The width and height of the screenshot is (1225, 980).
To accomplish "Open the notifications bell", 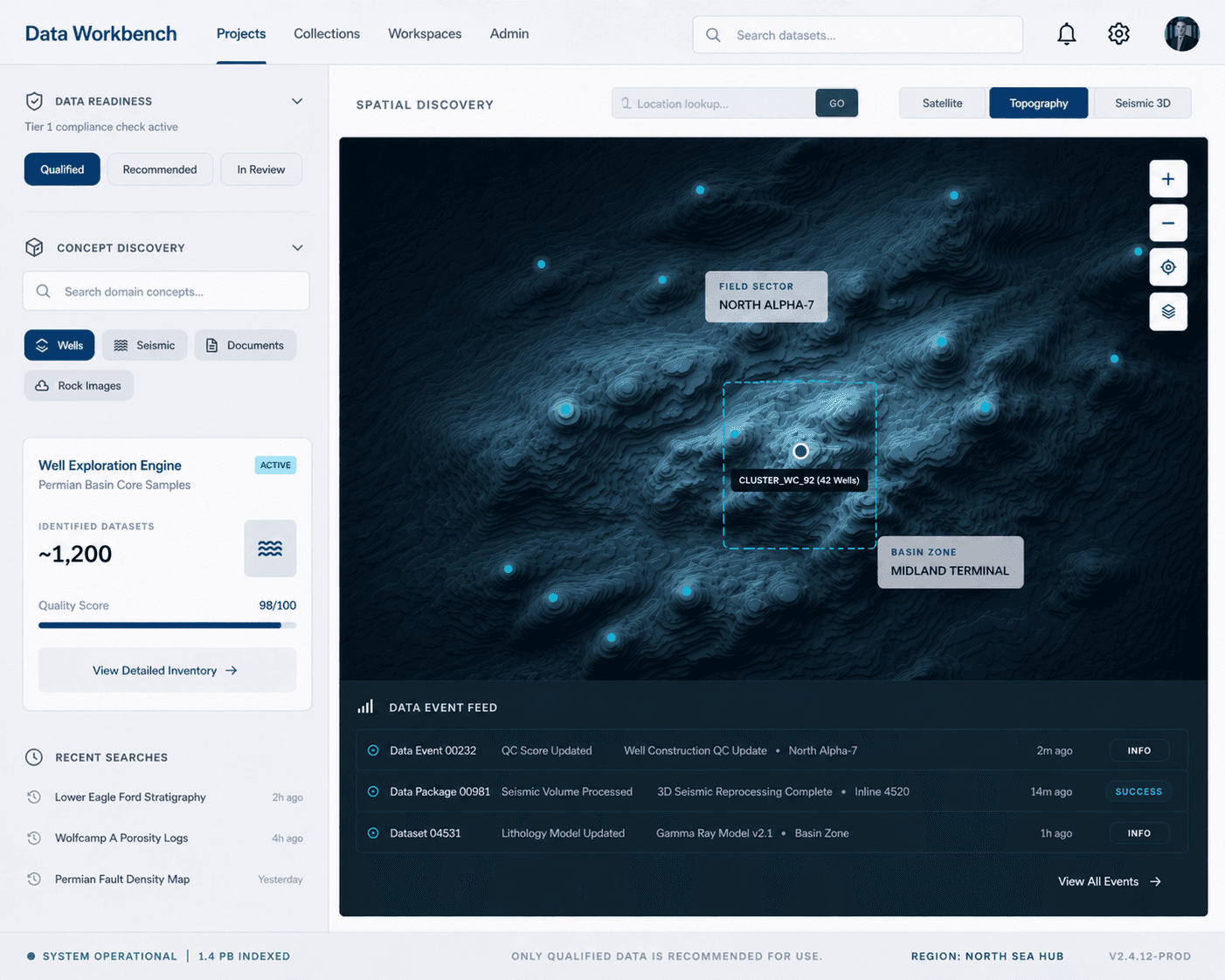I will [1066, 34].
